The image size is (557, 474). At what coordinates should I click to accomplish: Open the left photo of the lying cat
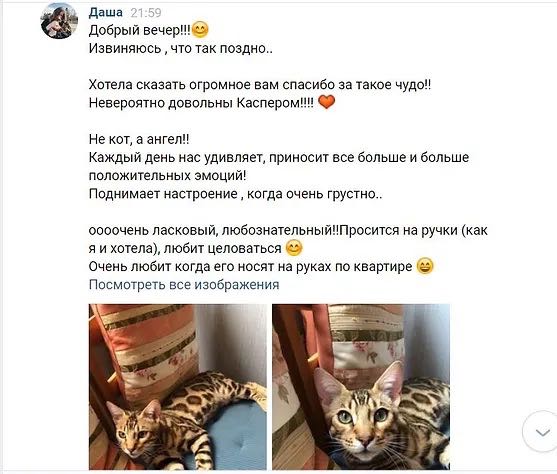click(178, 387)
